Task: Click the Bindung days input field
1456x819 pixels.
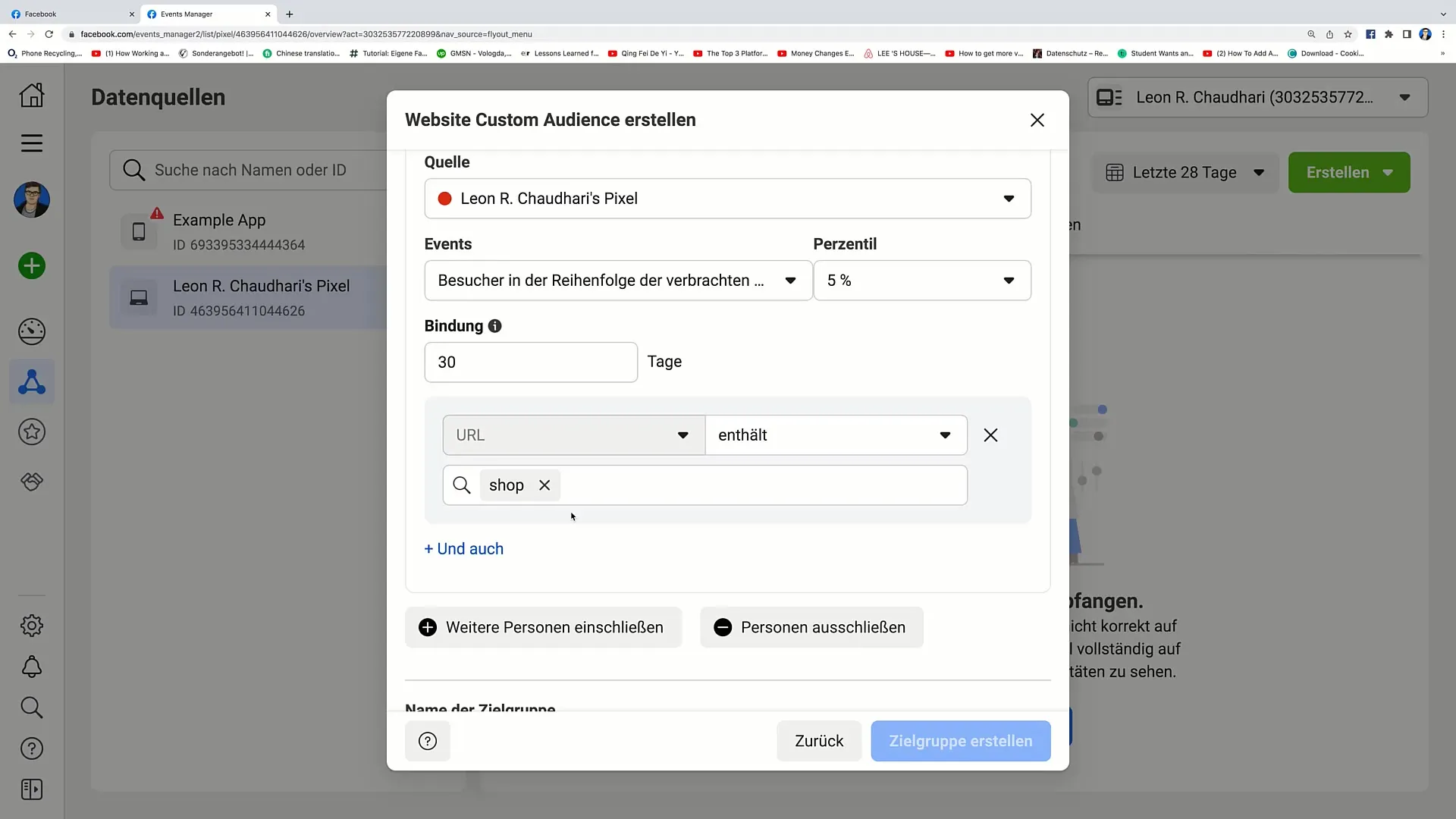Action: [x=531, y=362]
